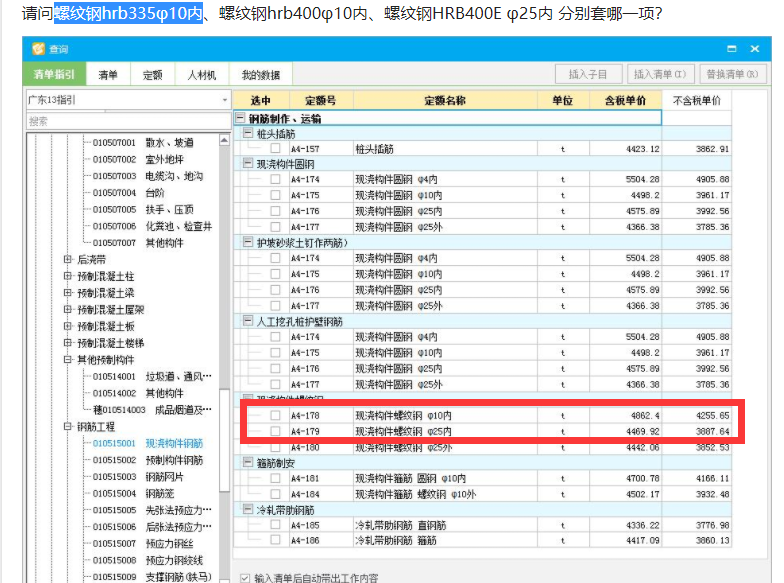Collapse the 桩头插筋 group

point(248,133)
